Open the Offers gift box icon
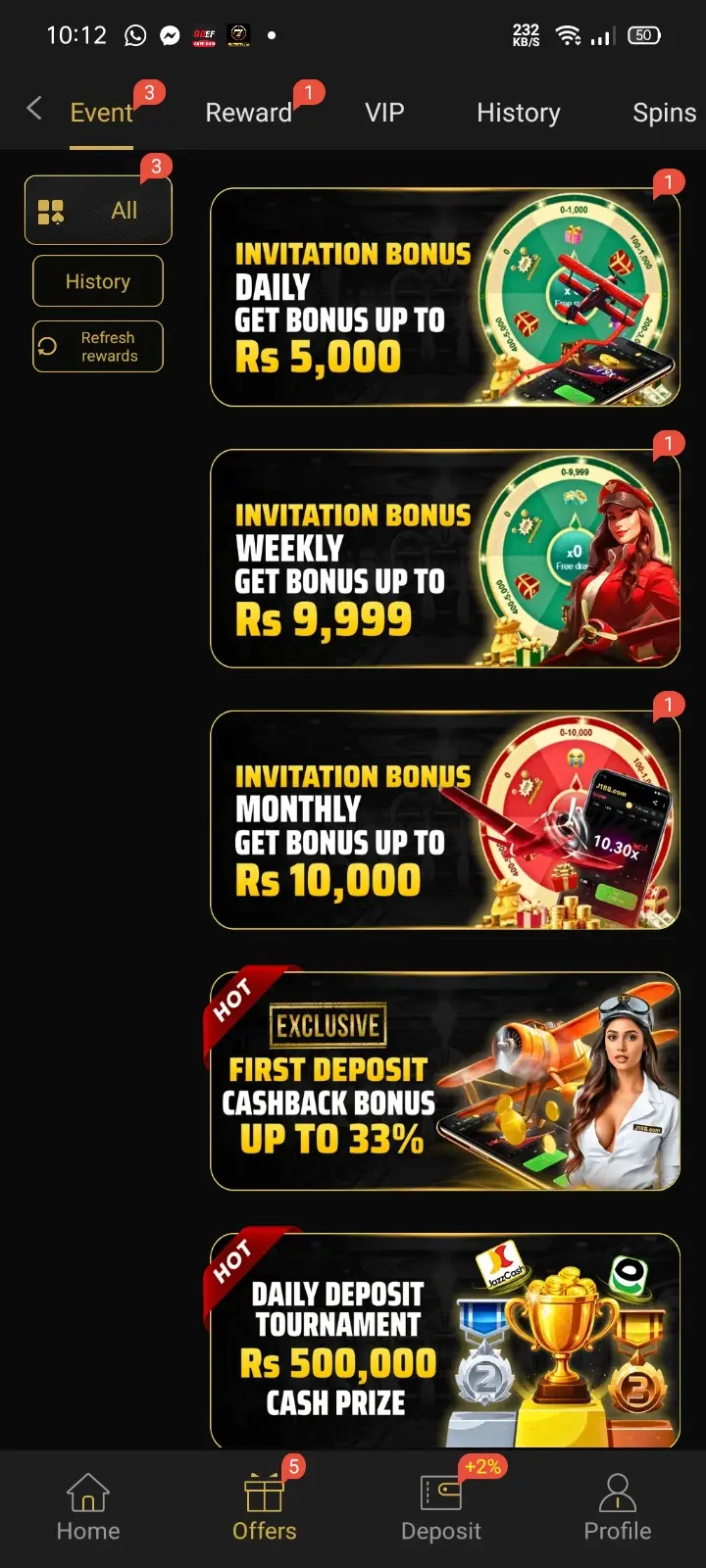The height and width of the screenshot is (1568, 706). pos(264,1493)
